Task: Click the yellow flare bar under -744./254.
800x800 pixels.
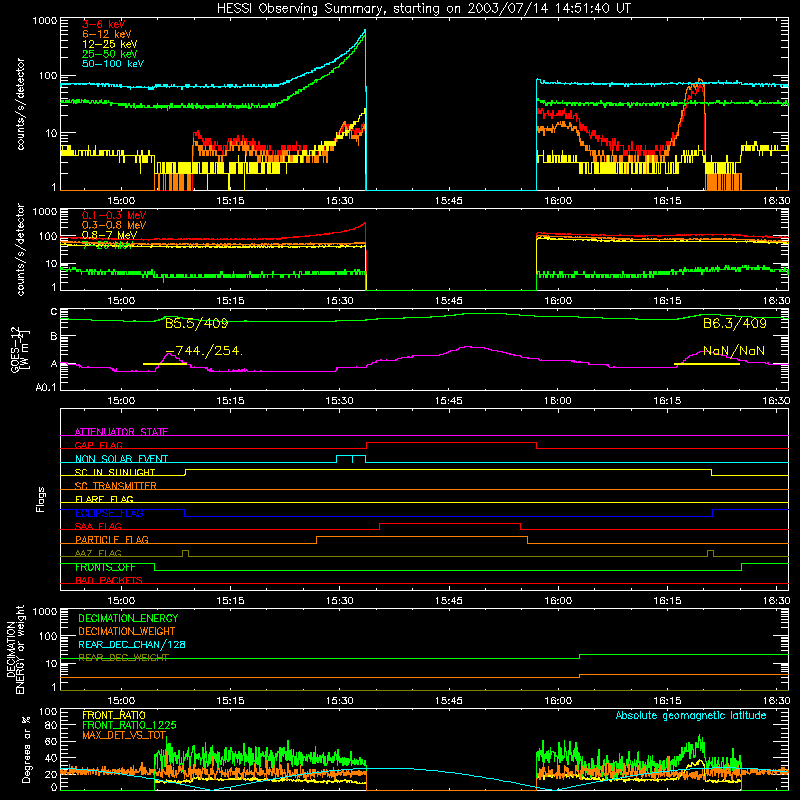Action: (165, 364)
